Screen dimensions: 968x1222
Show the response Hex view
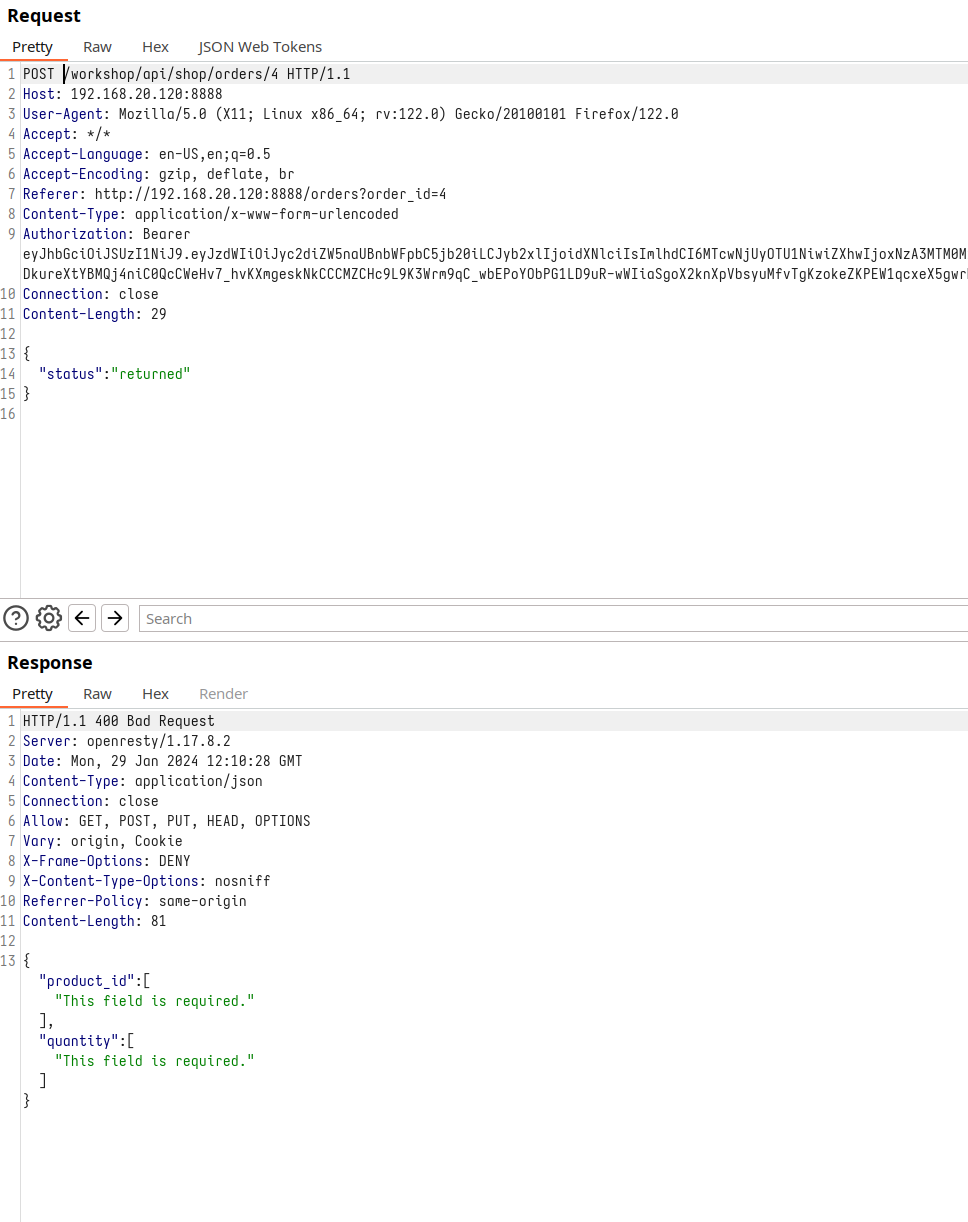coord(155,694)
